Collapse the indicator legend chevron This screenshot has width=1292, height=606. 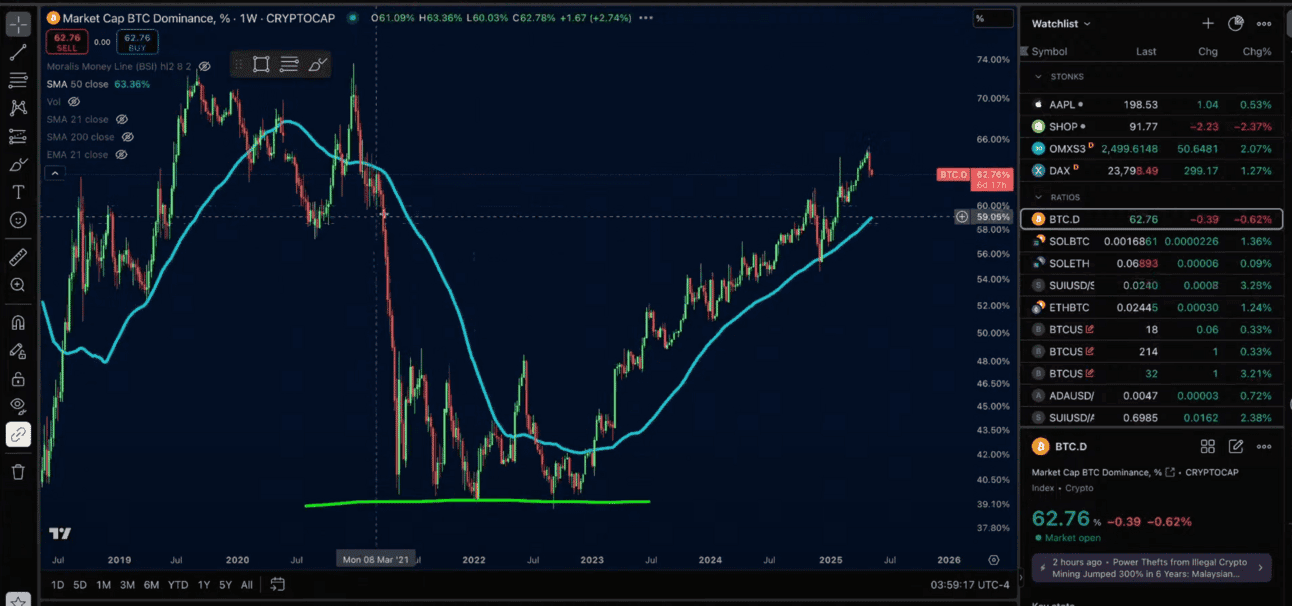55,173
